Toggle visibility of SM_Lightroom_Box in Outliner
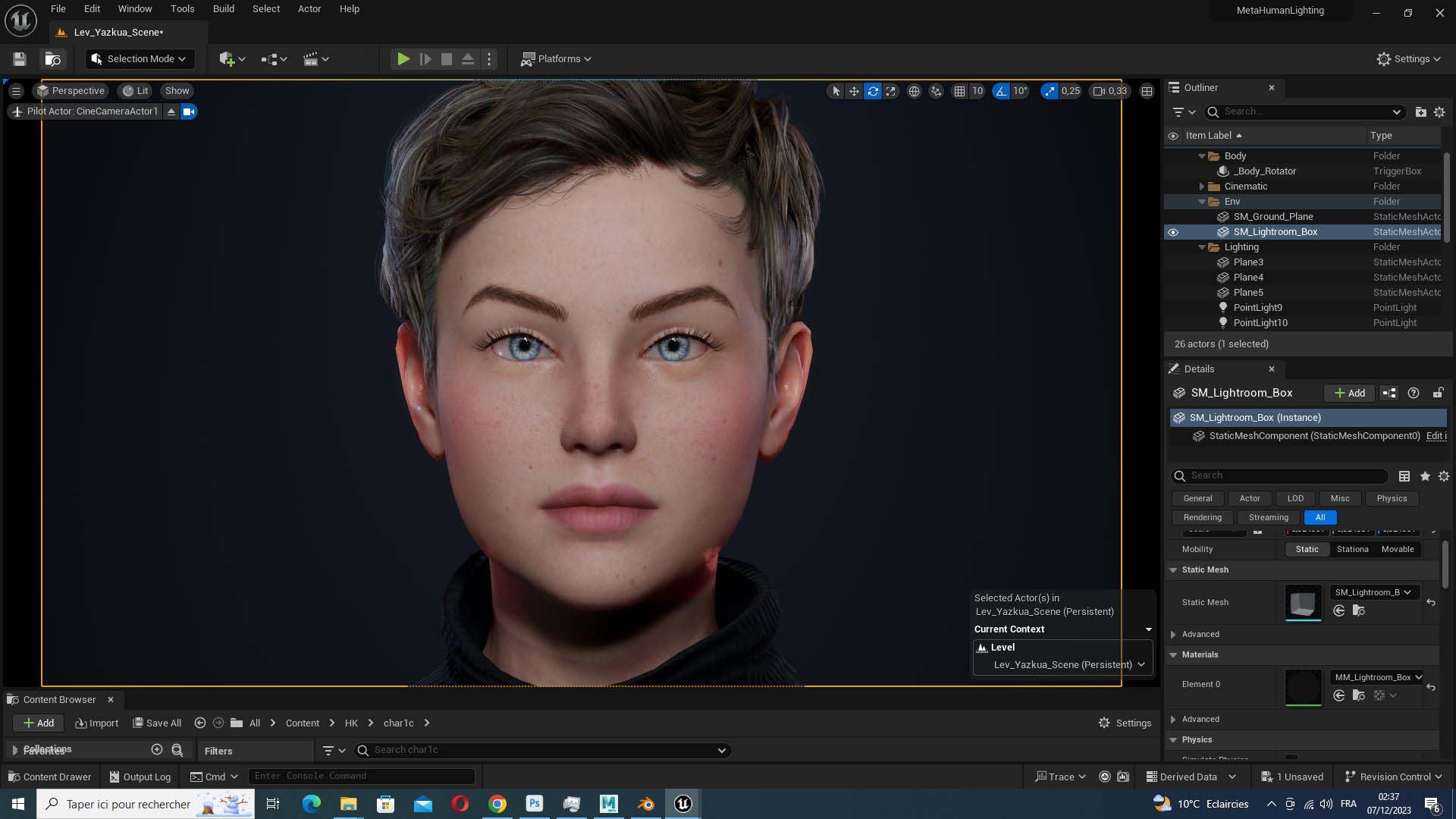Image resolution: width=1456 pixels, height=819 pixels. [1173, 232]
